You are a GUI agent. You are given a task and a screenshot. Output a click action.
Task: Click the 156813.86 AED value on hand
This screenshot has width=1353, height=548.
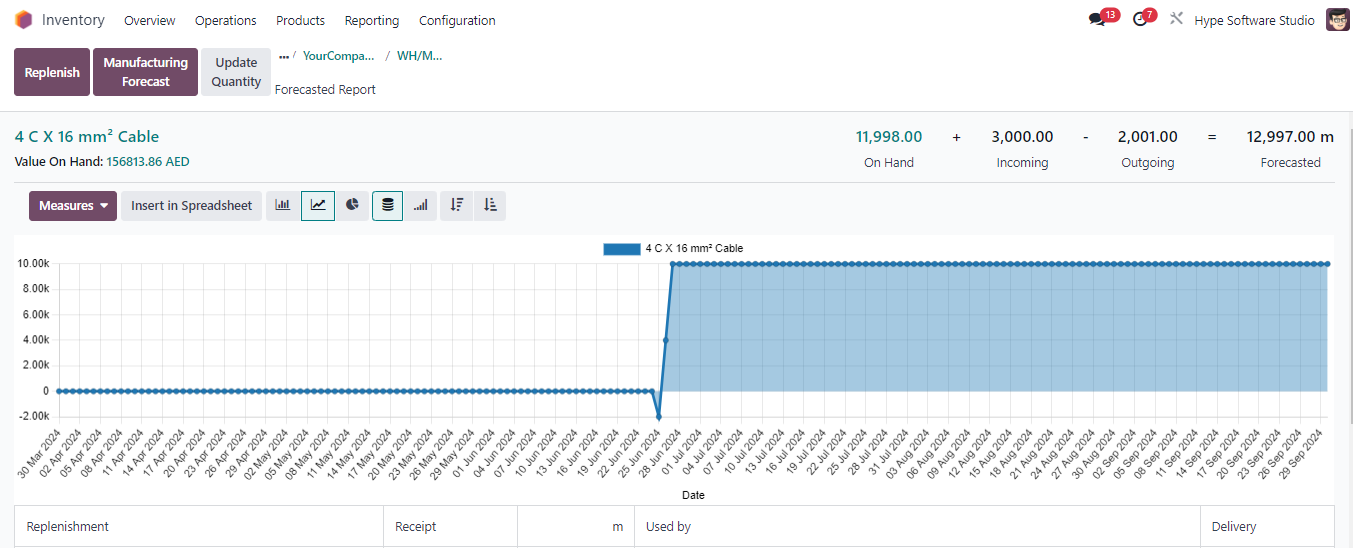coord(148,162)
